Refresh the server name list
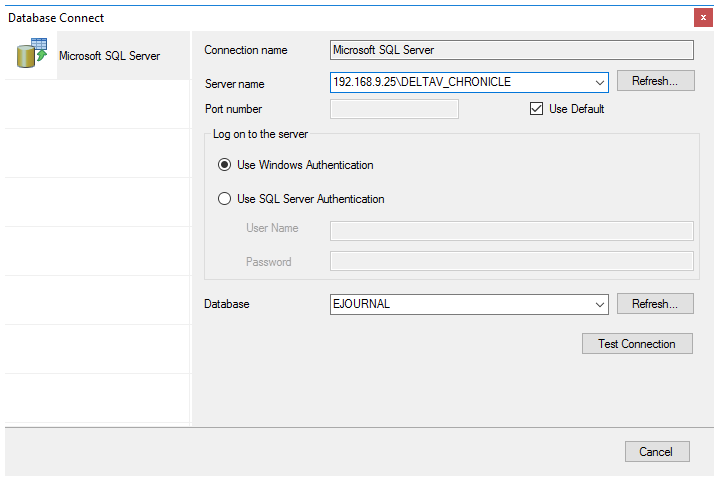 (655, 81)
